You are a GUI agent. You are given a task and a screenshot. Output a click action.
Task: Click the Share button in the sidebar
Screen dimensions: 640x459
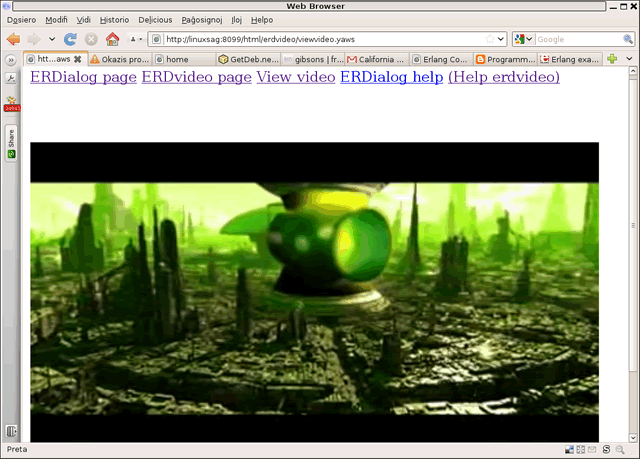point(11,144)
